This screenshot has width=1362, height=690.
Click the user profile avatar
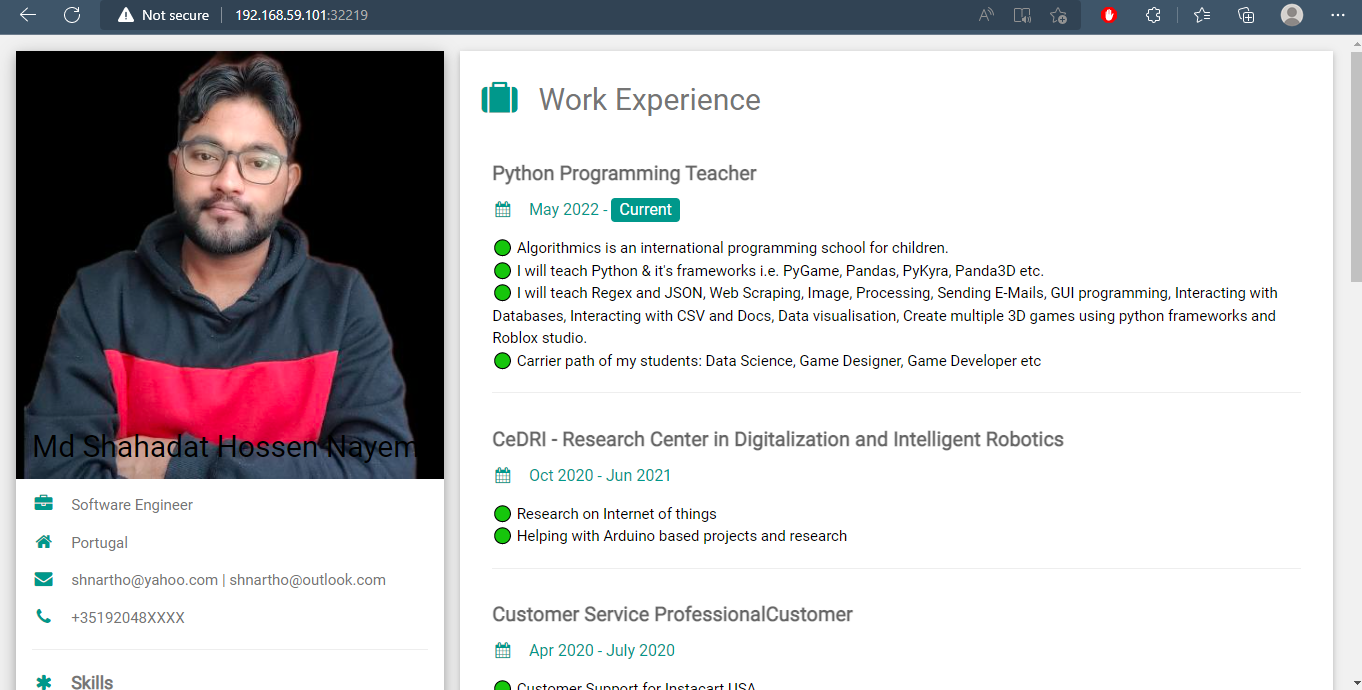pos(1292,15)
